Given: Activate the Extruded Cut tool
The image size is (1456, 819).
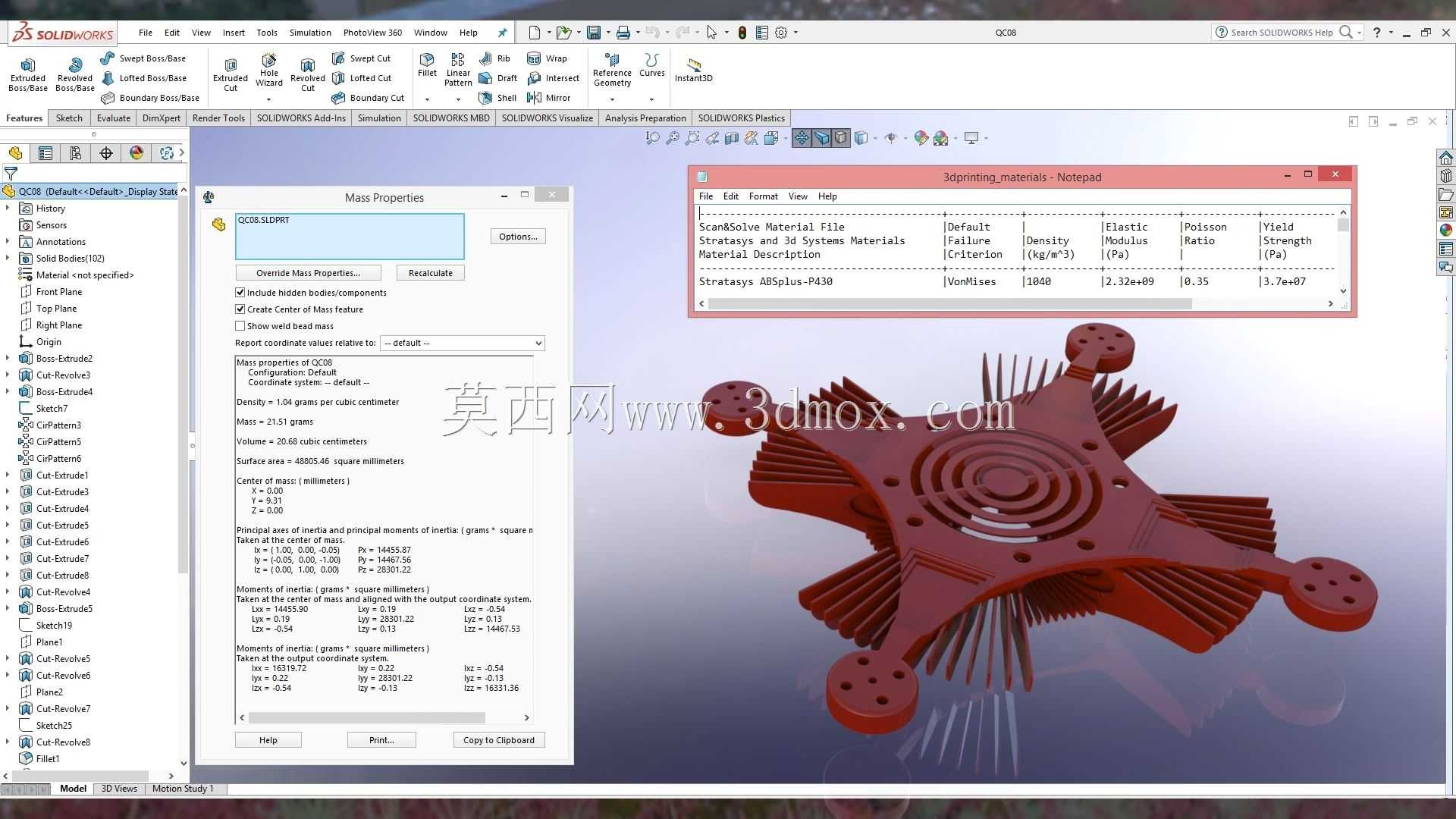Looking at the screenshot, I should (x=231, y=74).
